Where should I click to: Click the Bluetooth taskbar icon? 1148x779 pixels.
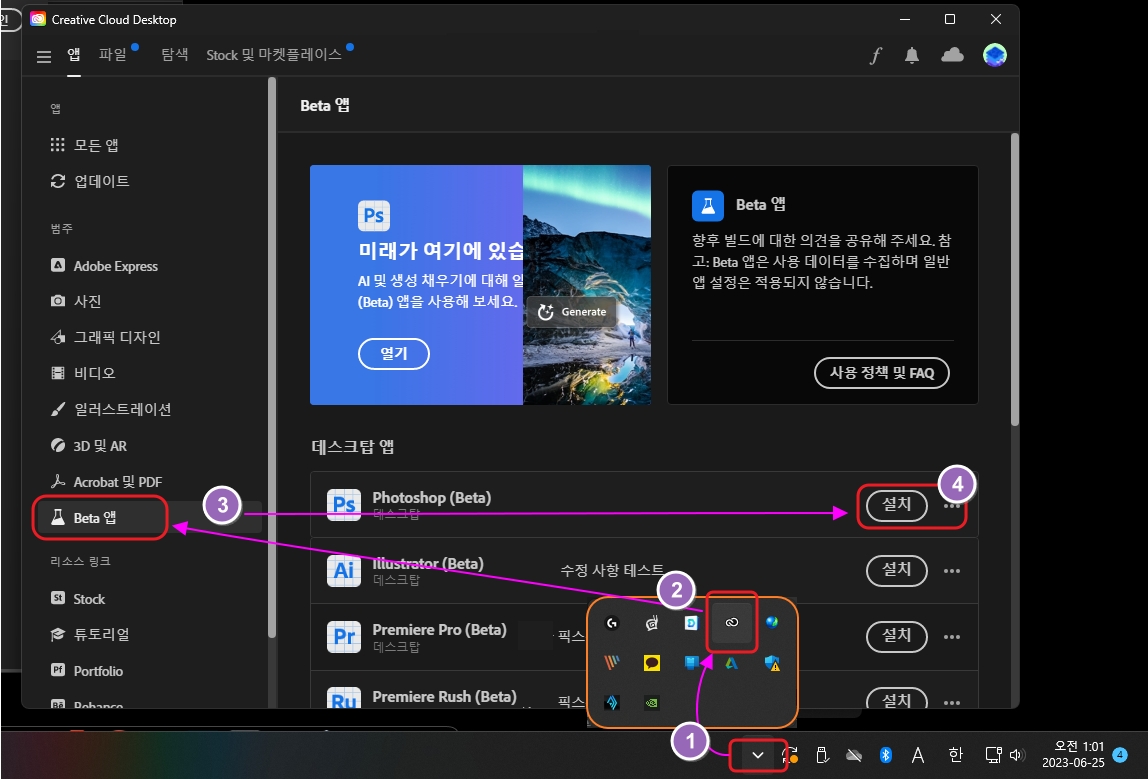pyautogui.click(x=886, y=755)
